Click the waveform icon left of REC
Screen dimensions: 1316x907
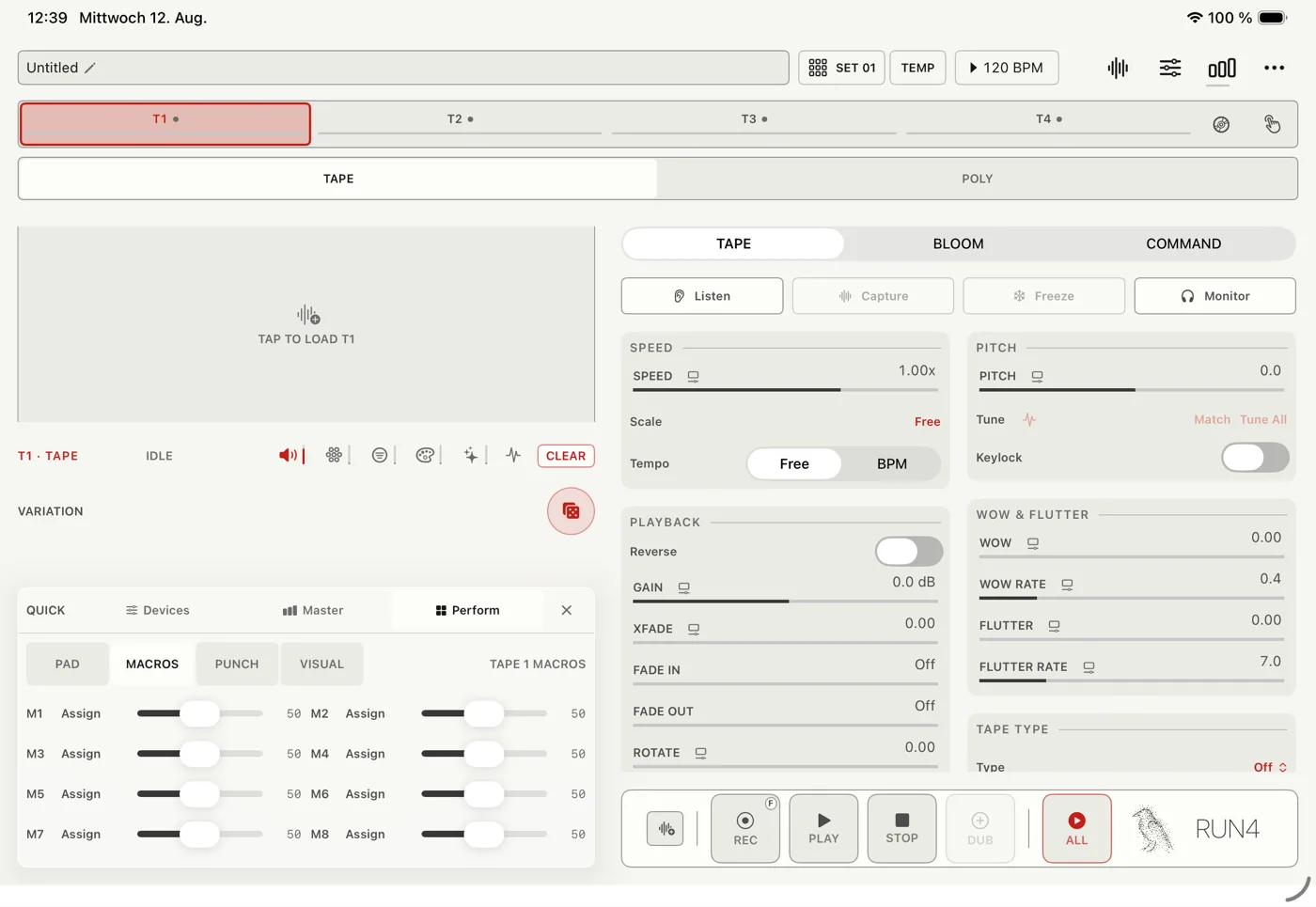(666, 829)
